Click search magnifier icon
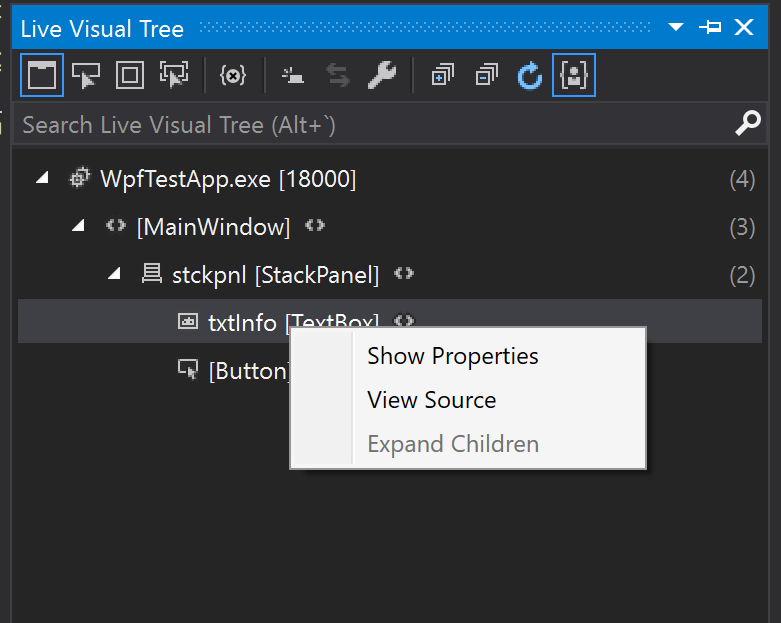781x623 pixels. pyautogui.click(x=748, y=124)
